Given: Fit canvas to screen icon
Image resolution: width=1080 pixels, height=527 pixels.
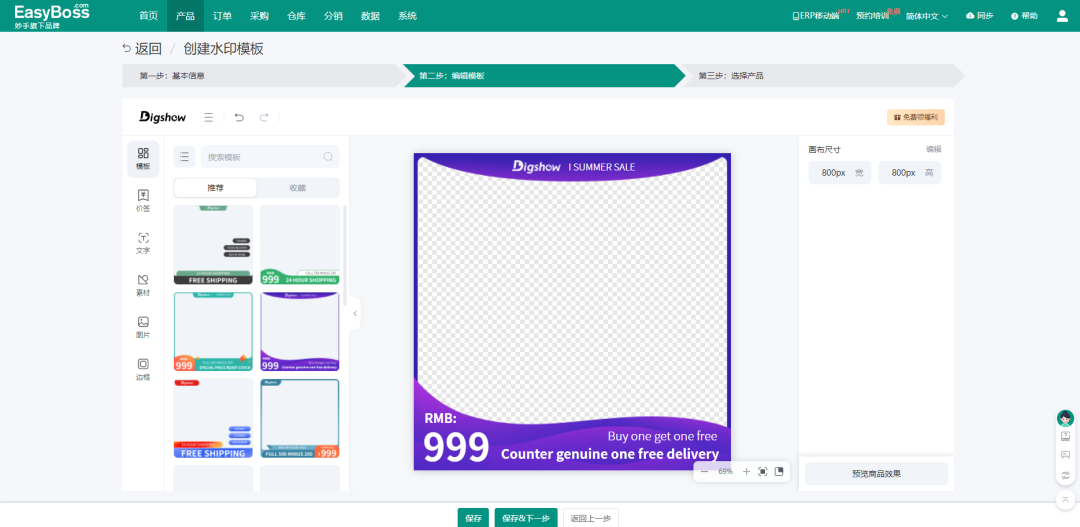Looking at the screenshot, I should (762, 472).
